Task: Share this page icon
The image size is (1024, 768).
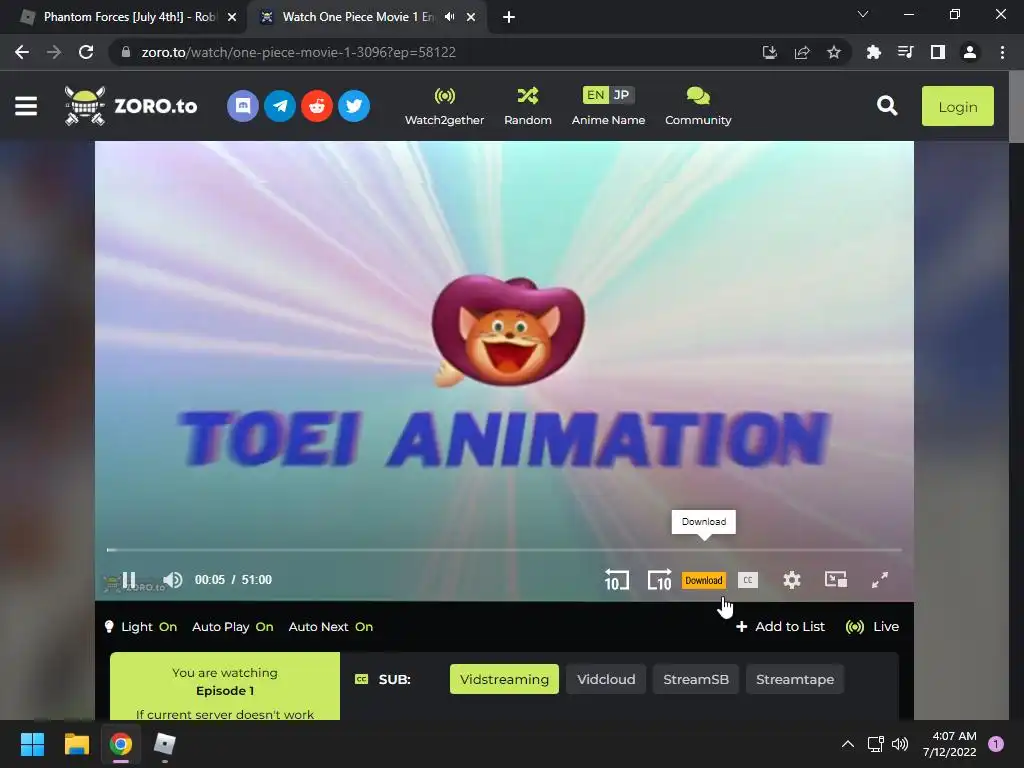Action: tap(802, 52)
